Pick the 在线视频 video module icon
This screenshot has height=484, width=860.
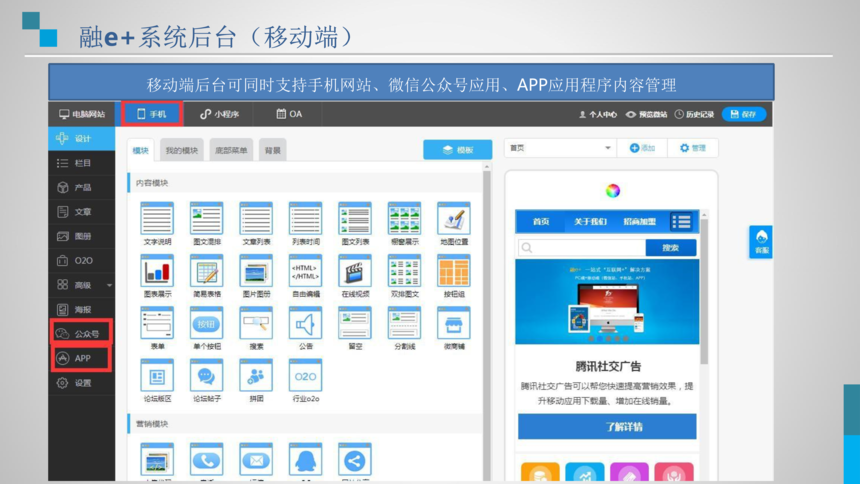[x=355, y=270]
